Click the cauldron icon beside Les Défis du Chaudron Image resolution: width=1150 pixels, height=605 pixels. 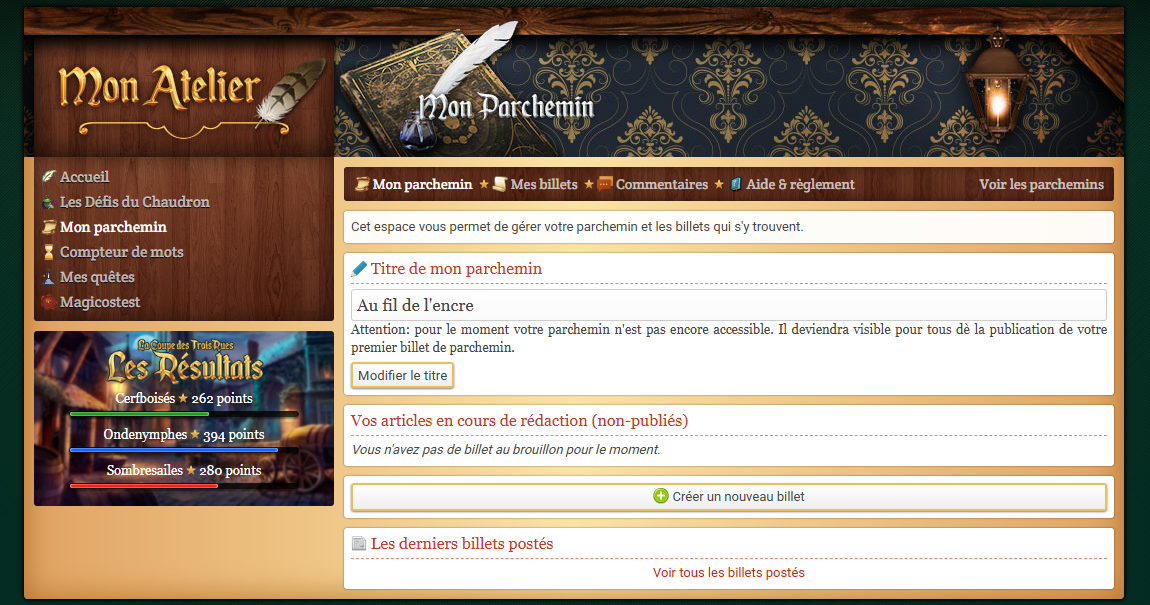tap(48, 202)
